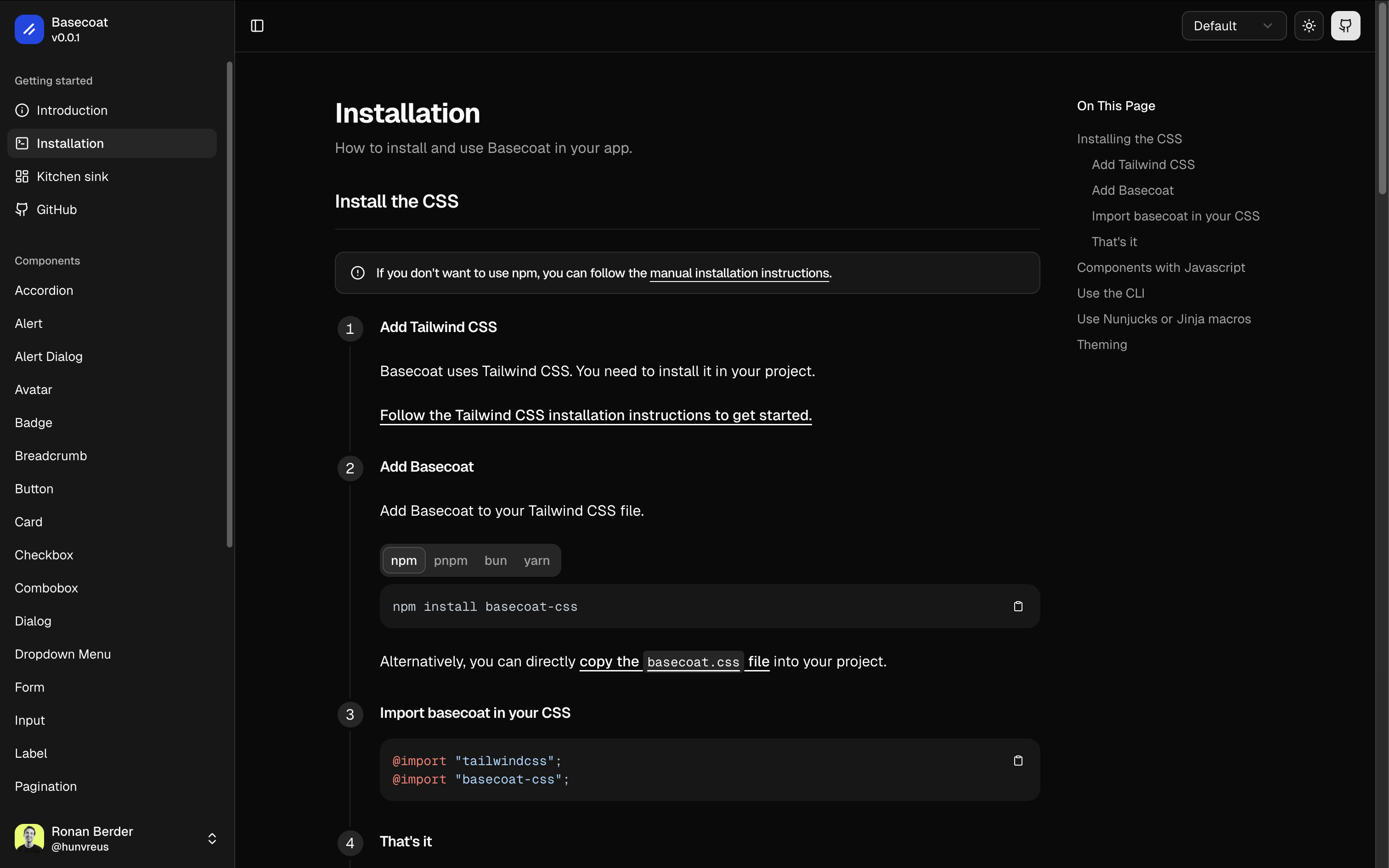Expand the user account chevron menu

tap(212, 839)
